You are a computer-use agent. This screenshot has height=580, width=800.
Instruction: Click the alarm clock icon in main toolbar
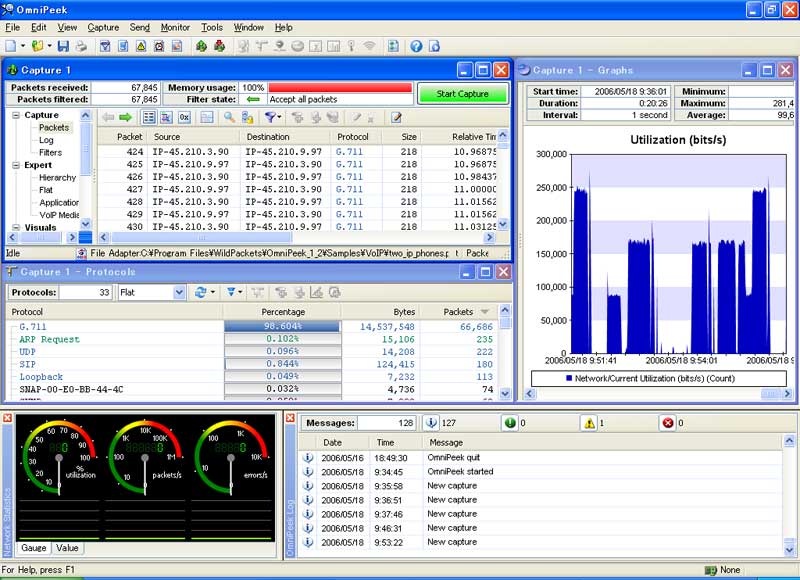[159, 46]
